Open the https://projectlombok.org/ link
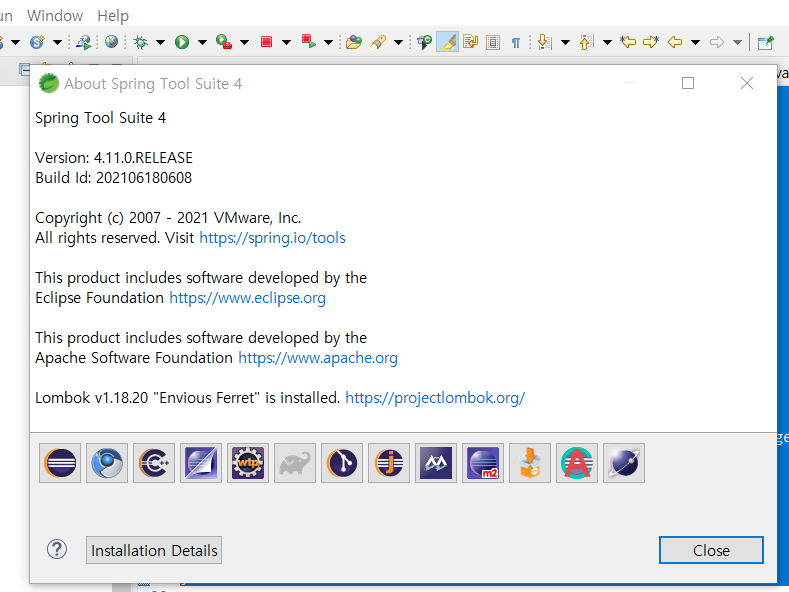 tap(435, 398)
